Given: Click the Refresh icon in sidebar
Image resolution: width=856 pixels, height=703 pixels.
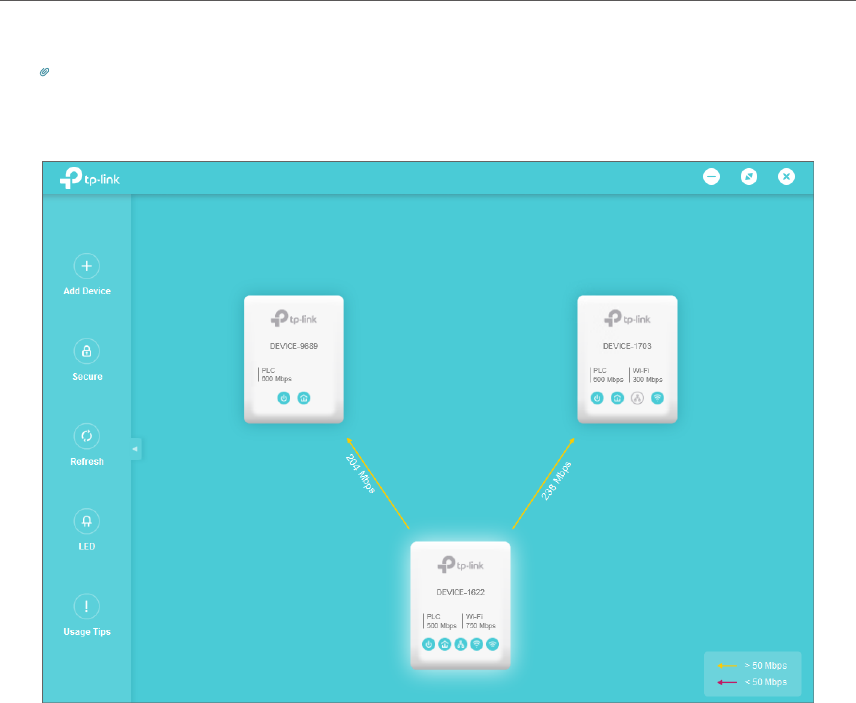Looking at the screenshot, I should coord(87,436).
